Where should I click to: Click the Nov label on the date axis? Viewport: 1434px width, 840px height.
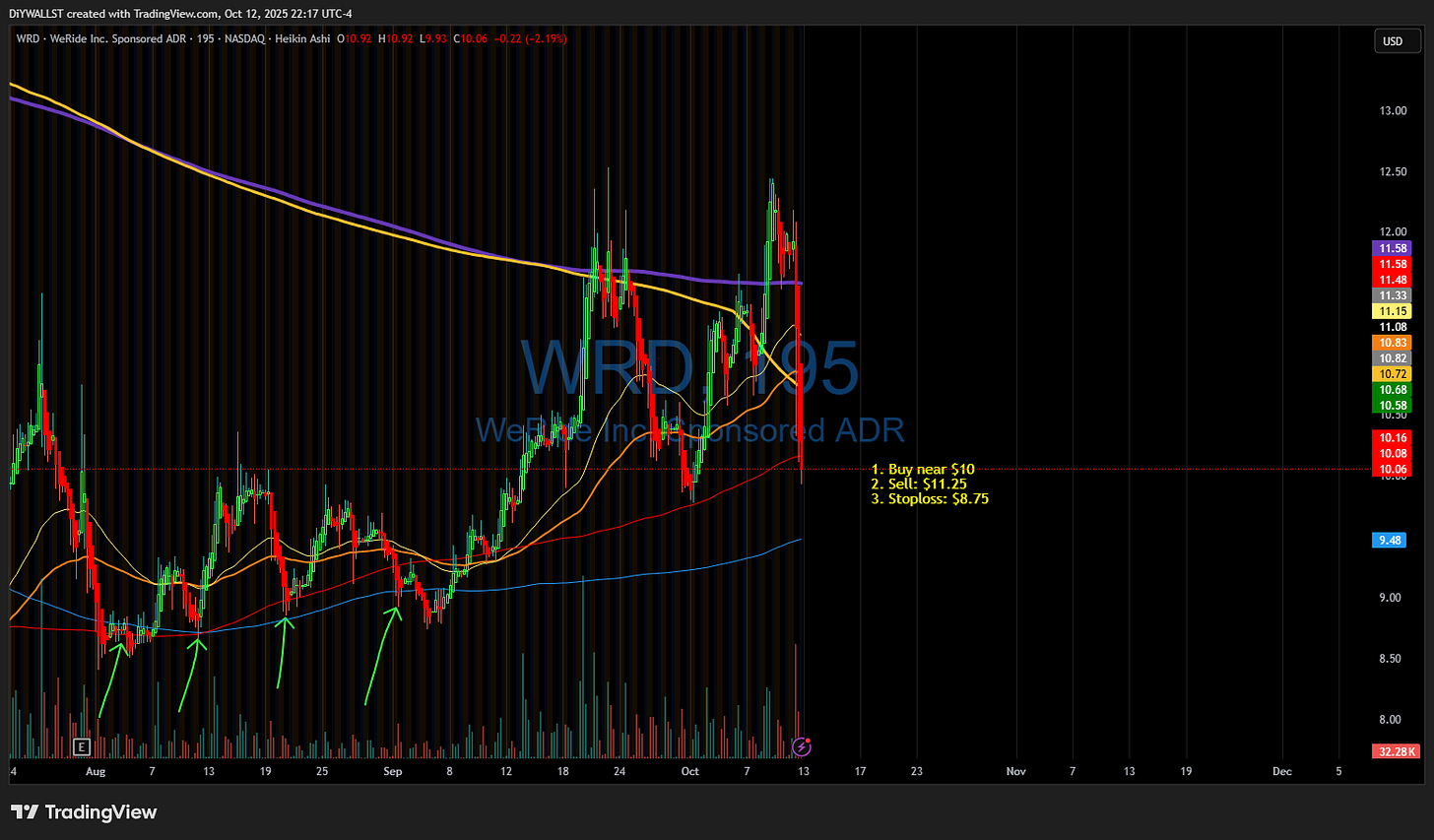1015,771
